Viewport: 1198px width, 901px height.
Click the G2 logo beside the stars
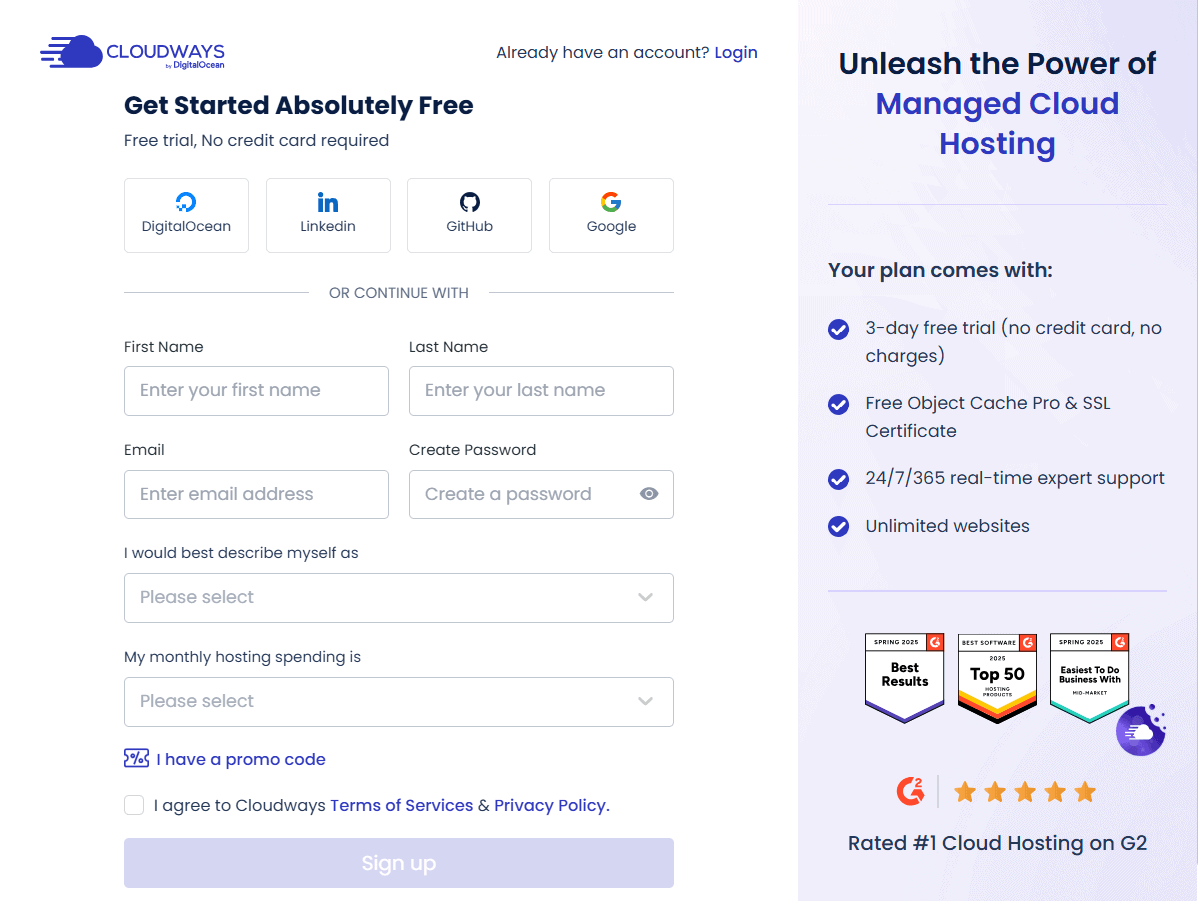pos(910,792)
